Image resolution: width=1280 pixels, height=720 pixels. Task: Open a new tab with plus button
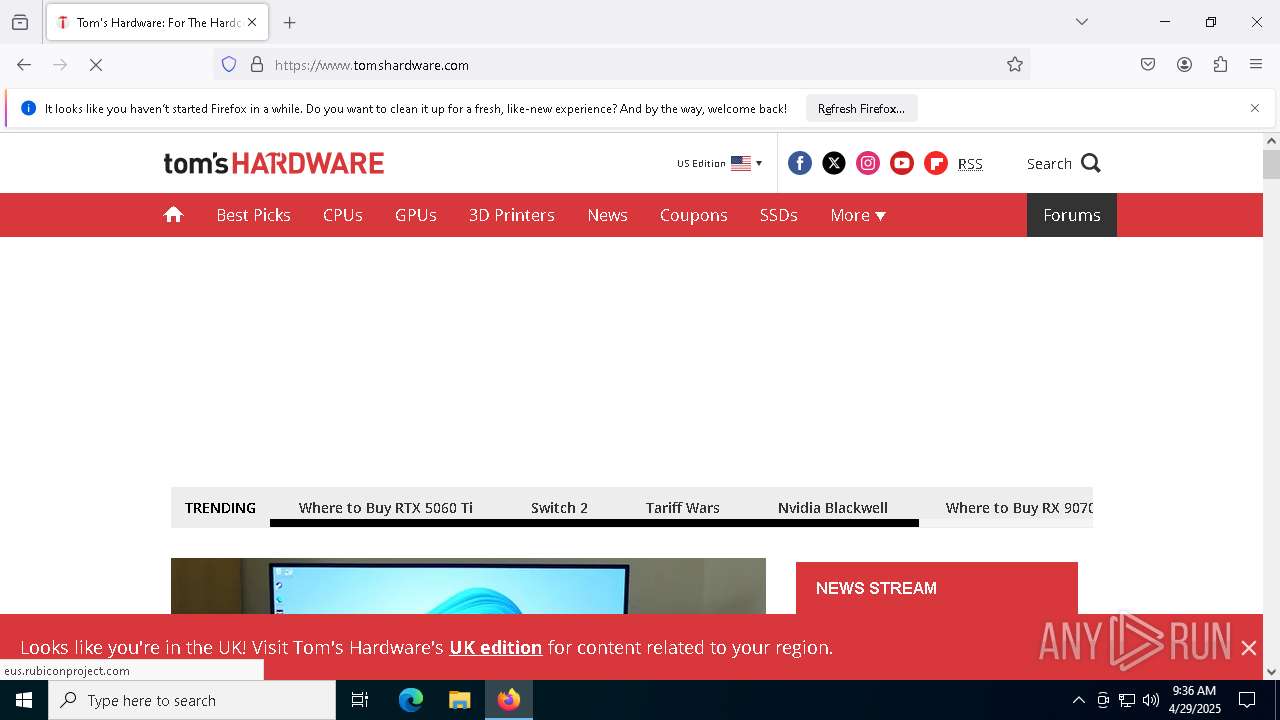coord(290,22)
